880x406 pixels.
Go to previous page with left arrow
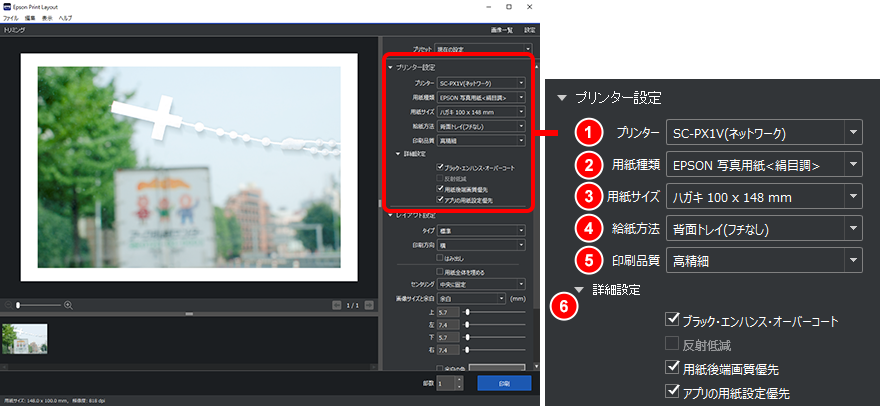coord(338,304)
